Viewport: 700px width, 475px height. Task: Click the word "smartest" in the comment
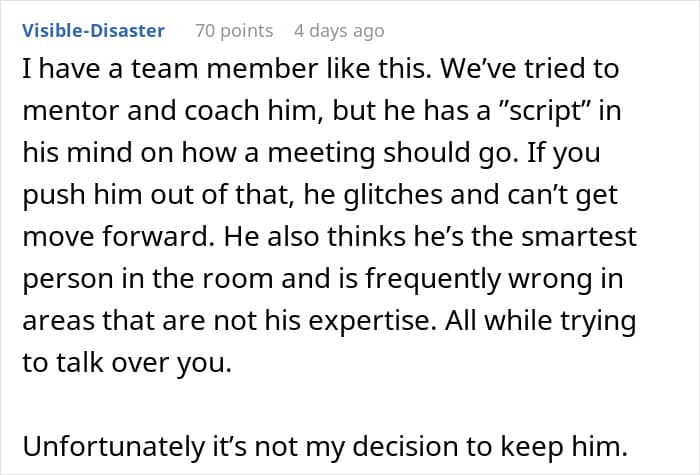click(x=579, y=237)
